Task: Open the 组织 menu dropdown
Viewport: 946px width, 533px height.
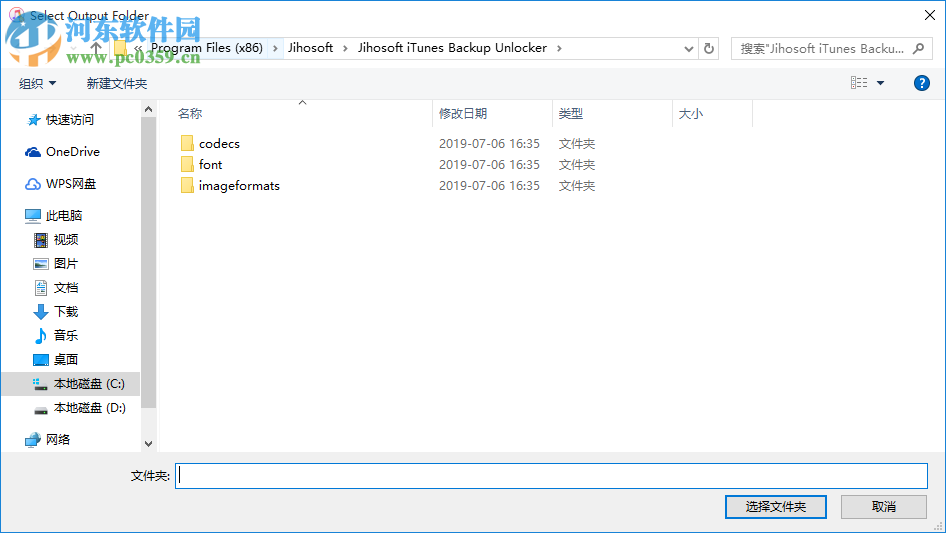Action: point(37,83)
